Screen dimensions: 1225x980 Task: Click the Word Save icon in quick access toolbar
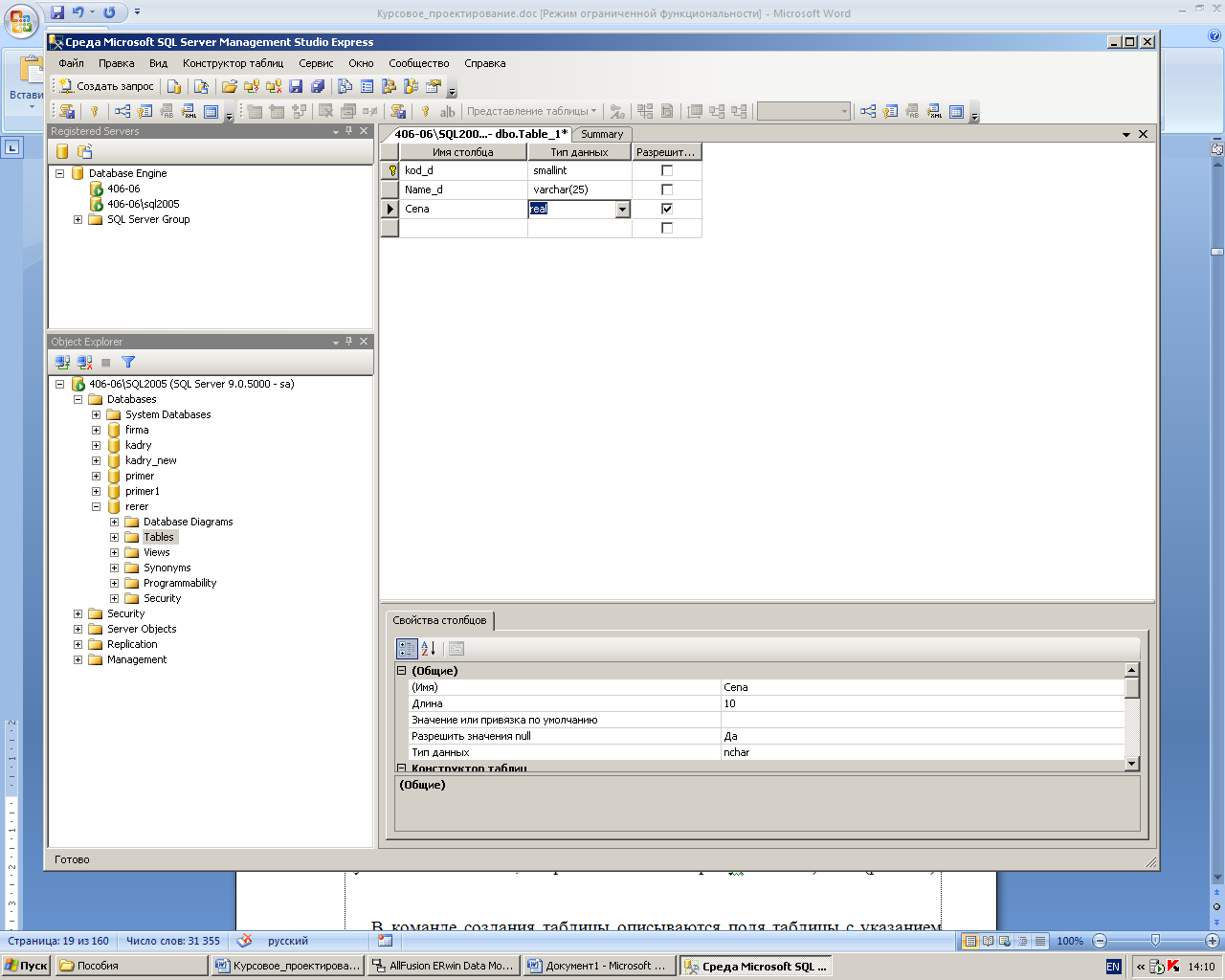[57, 12]
